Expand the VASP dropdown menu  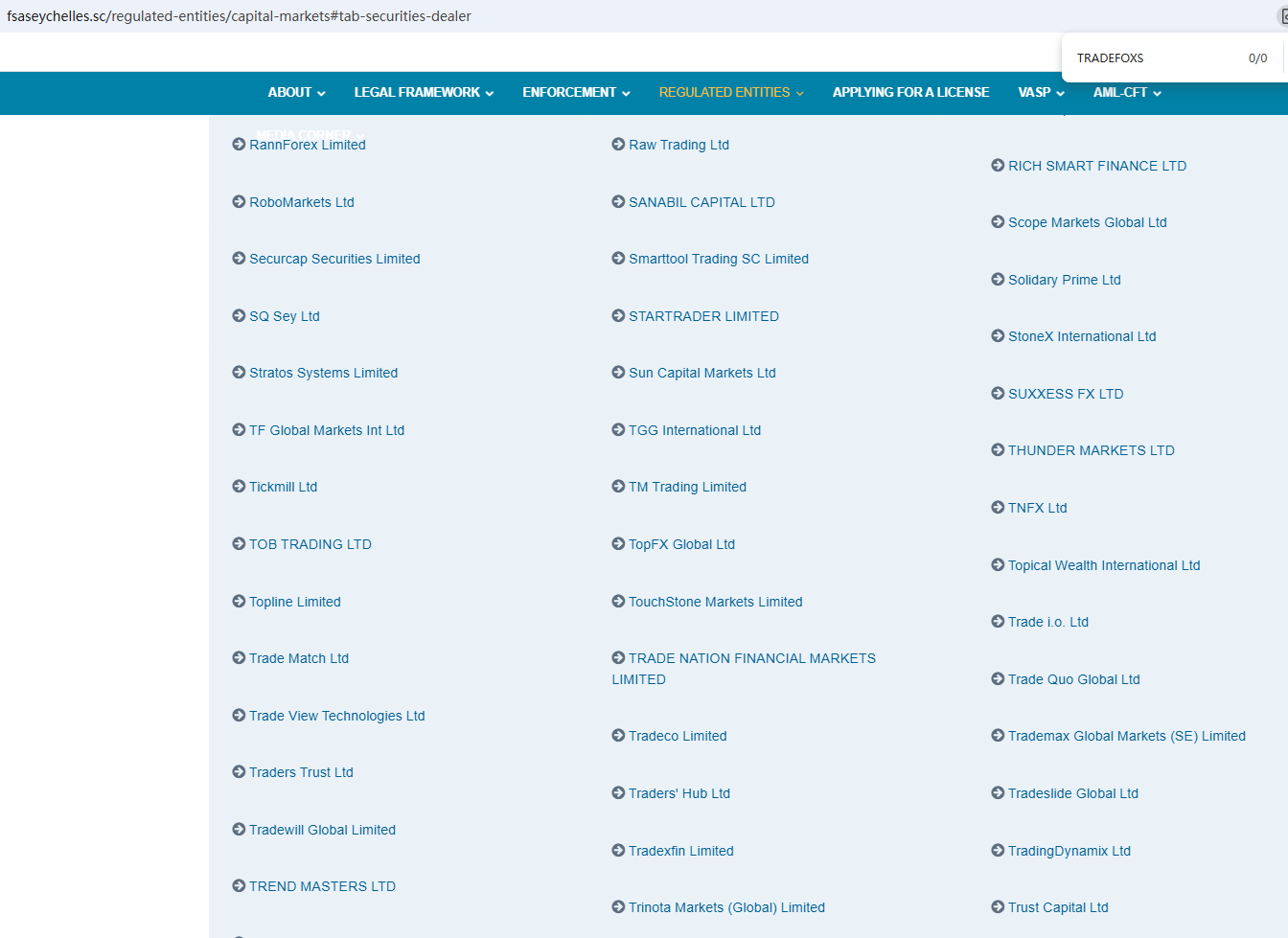coord(1041,93)
